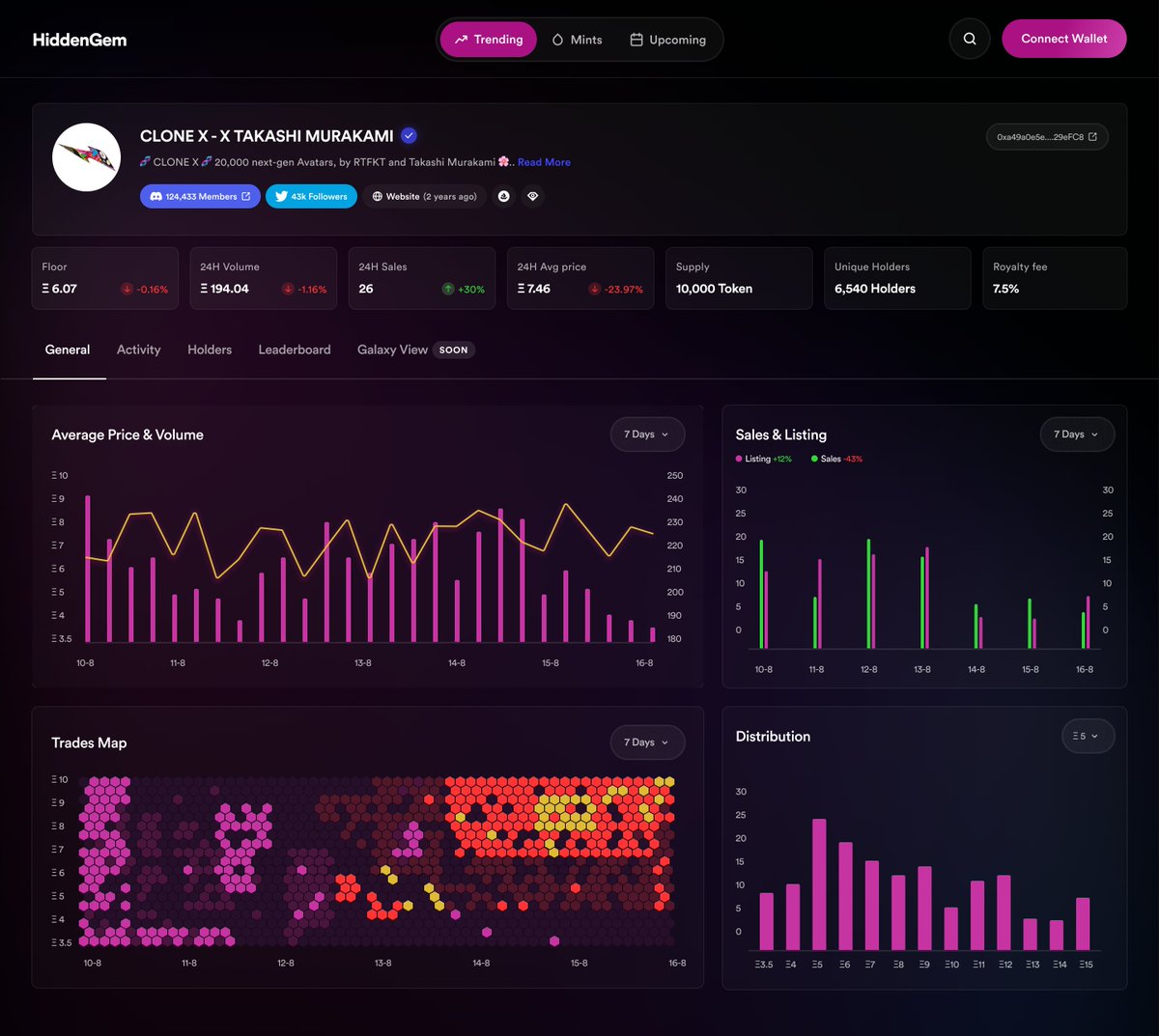Open the Holders tab
Viewport: 1159px width, 1036px height.
click(x=210, y=350)
